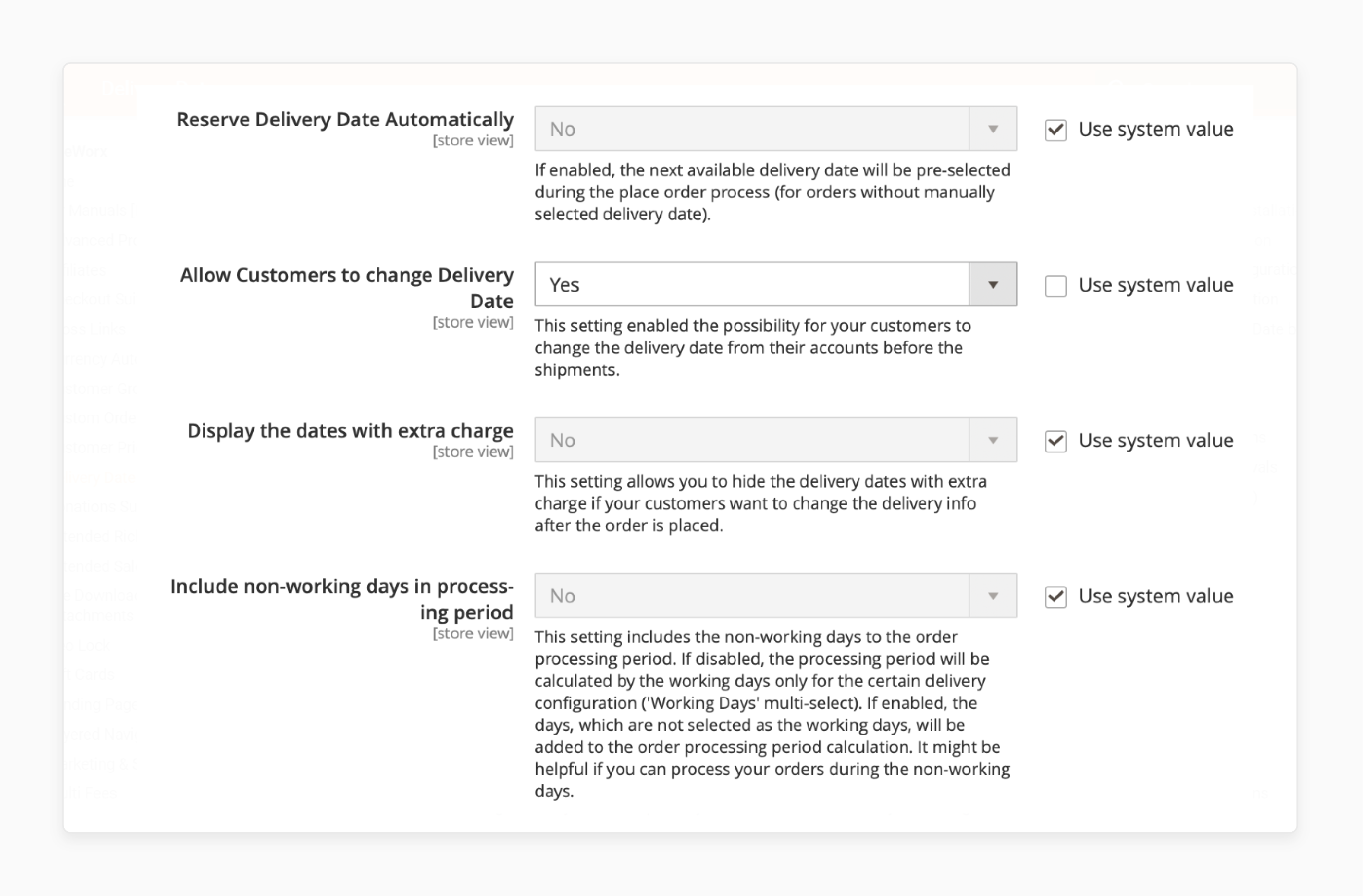Open the Display the dates with extra charge dropdown

coord(775,440)
